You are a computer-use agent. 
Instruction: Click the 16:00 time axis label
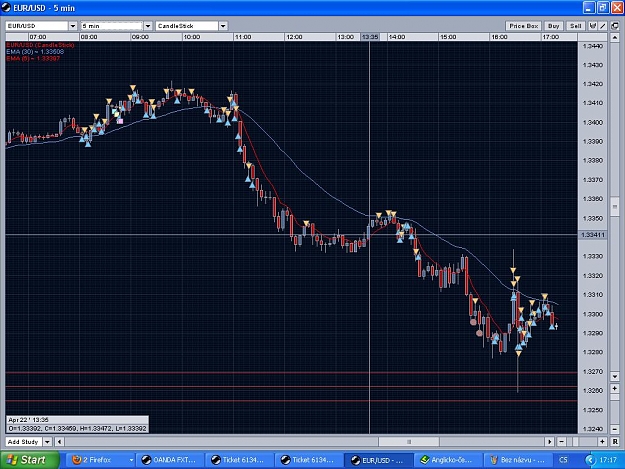click(x=499, y=37)
